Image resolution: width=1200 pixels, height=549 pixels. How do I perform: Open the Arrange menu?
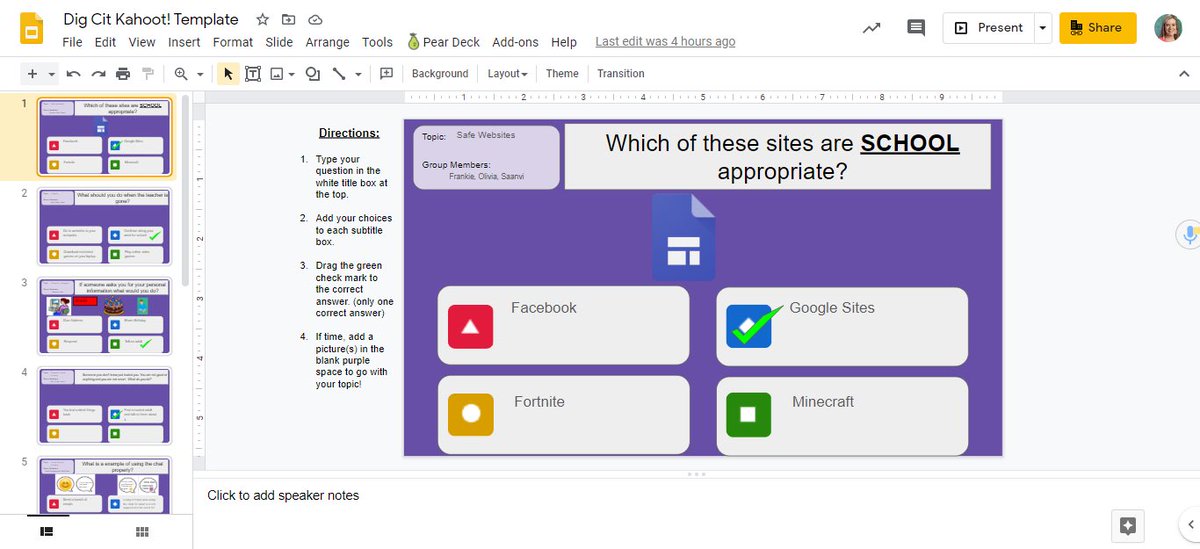click(327, 42)
